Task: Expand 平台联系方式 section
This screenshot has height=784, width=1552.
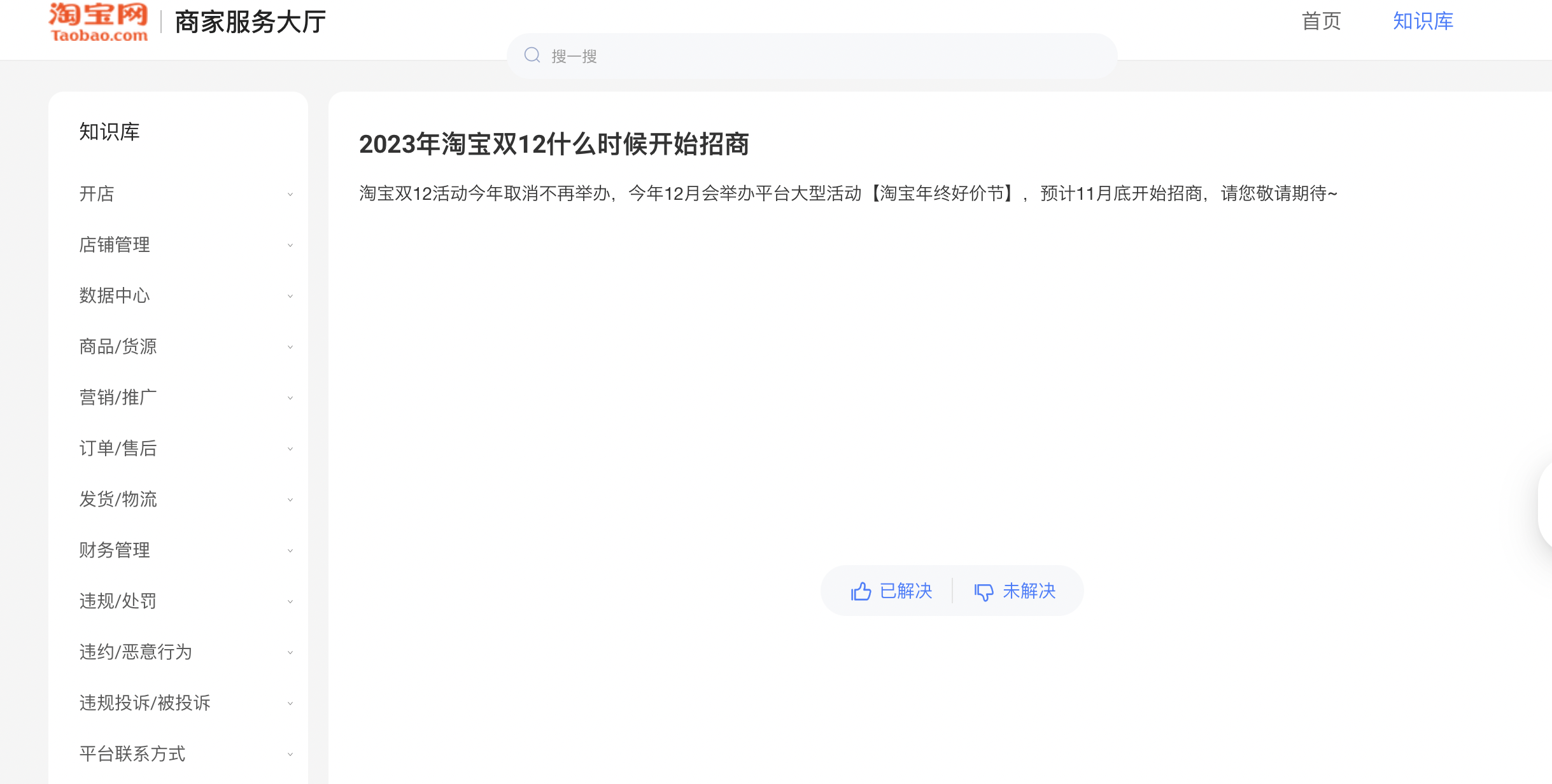Action: [x=132, y=753]
